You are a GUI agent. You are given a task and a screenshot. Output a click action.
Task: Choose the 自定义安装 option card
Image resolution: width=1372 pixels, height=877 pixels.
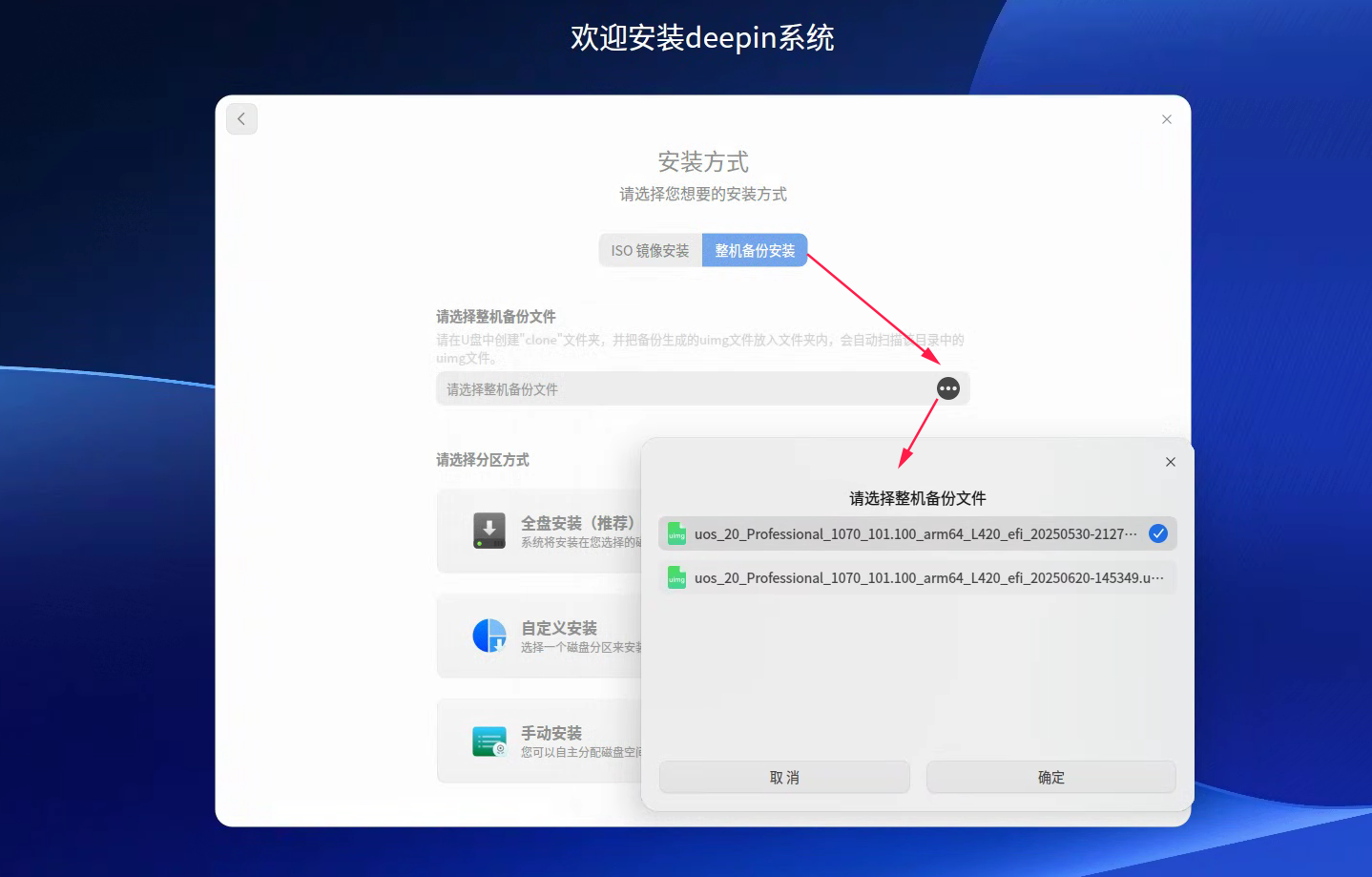coord(540,637)
